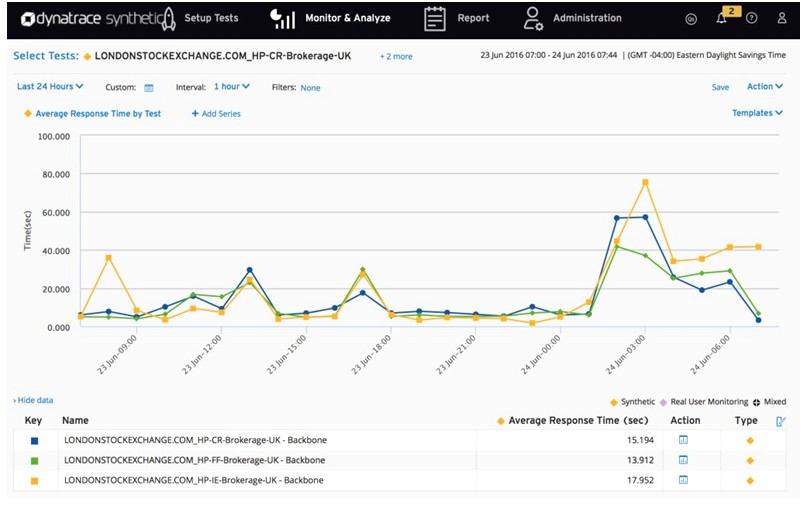Collapse the table with Hide data
This screenshot has height=506, width=810.
pyautogui.click(x=33, y=400)
